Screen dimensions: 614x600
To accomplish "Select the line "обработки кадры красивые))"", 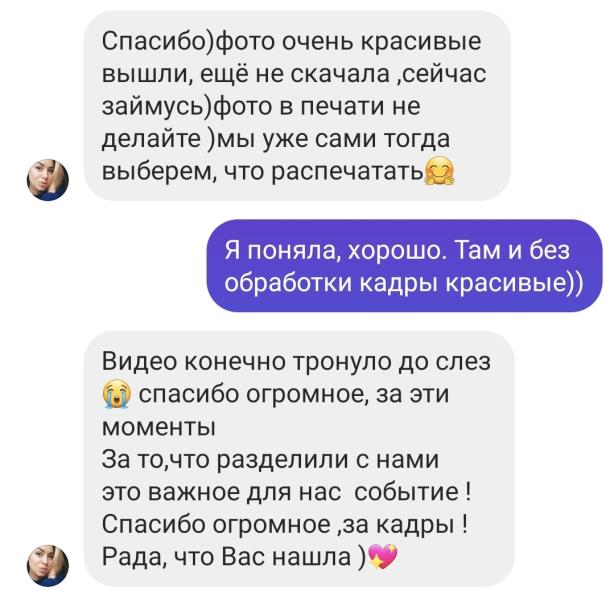I will point(404,282).
